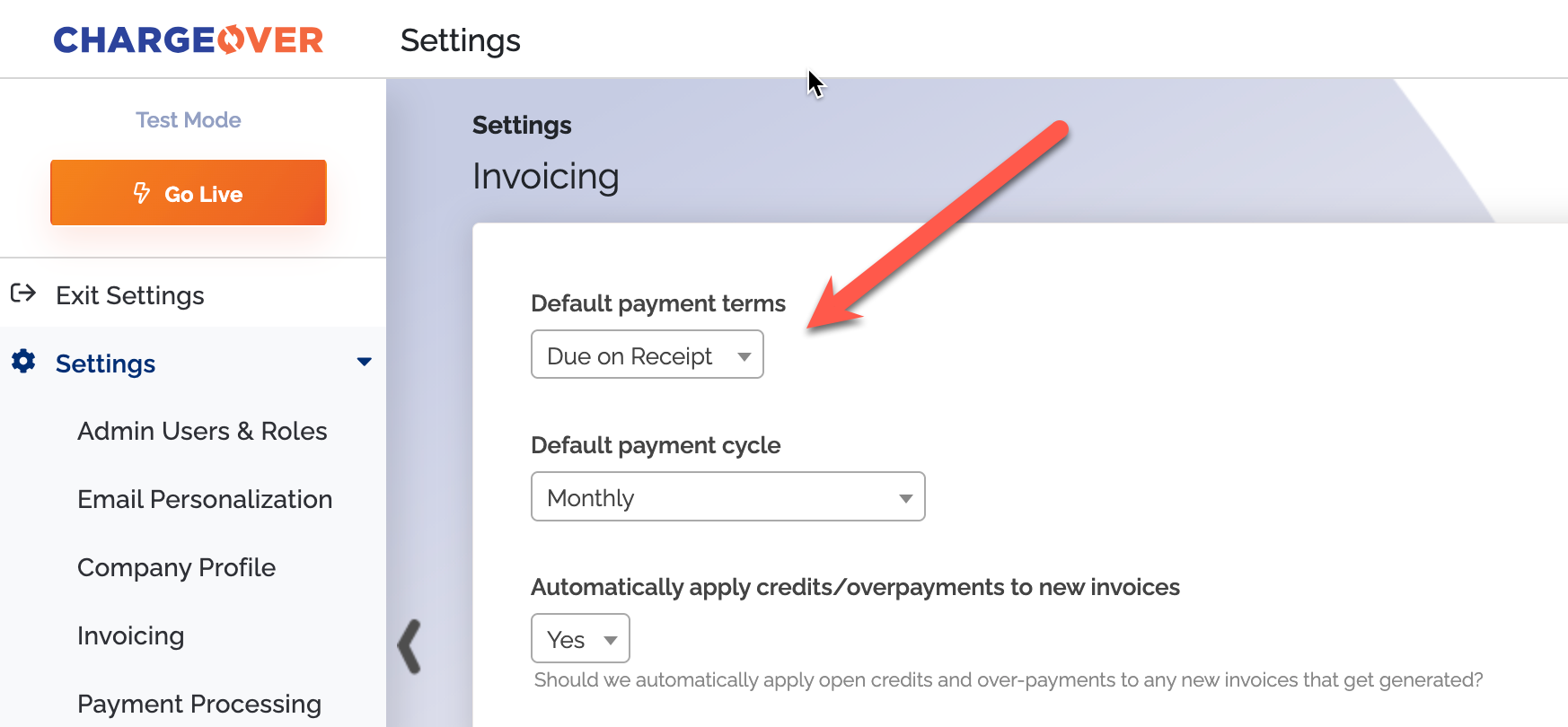1568x727 pixels.
Task: Open the Invoicing settings page
Action: [130, 635]
